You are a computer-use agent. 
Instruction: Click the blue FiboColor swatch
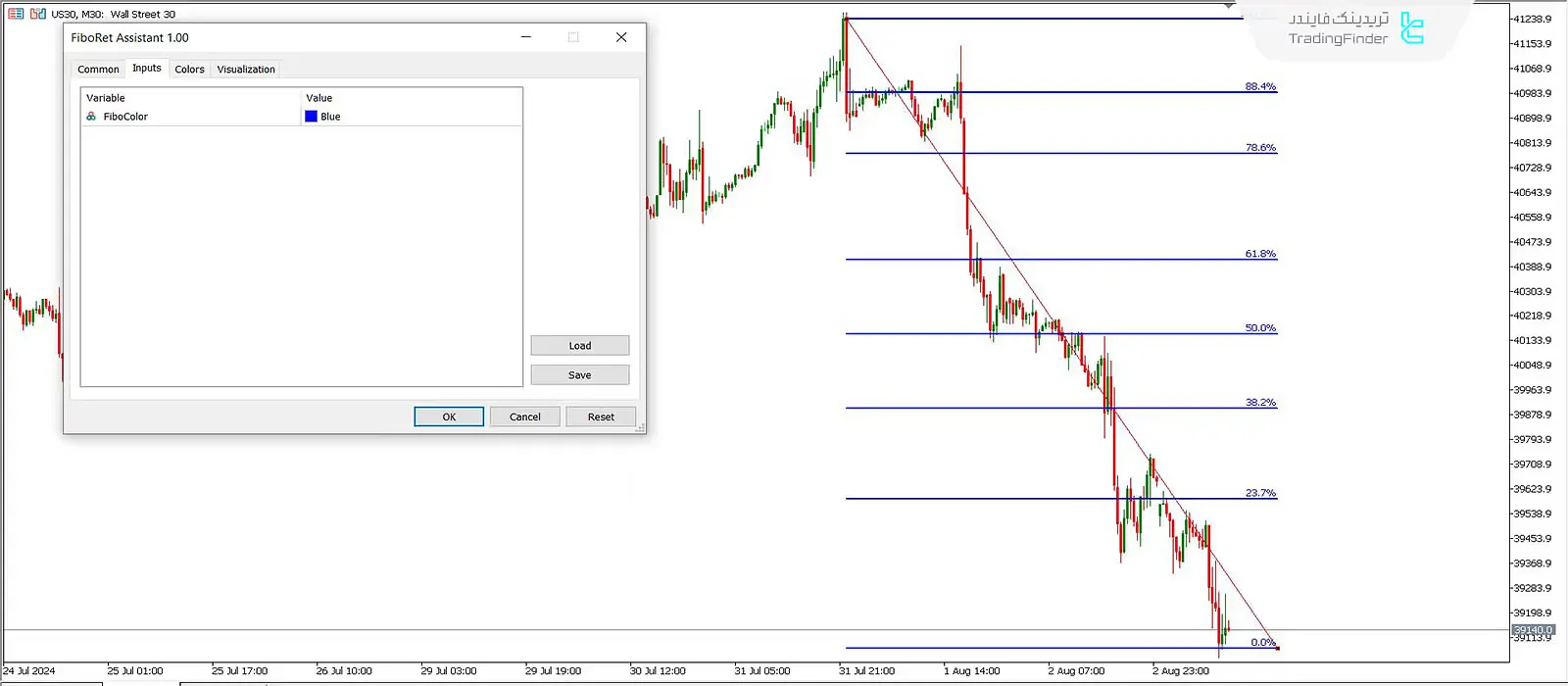pyautogui.click(x=312, y=117)
